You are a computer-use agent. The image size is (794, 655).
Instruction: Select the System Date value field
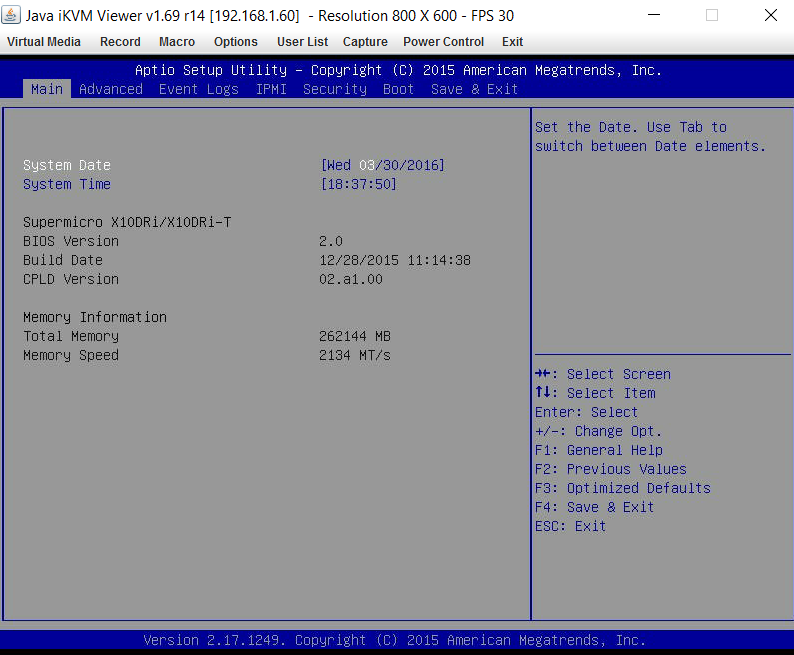pyautogui.click(x=383, y=165)
